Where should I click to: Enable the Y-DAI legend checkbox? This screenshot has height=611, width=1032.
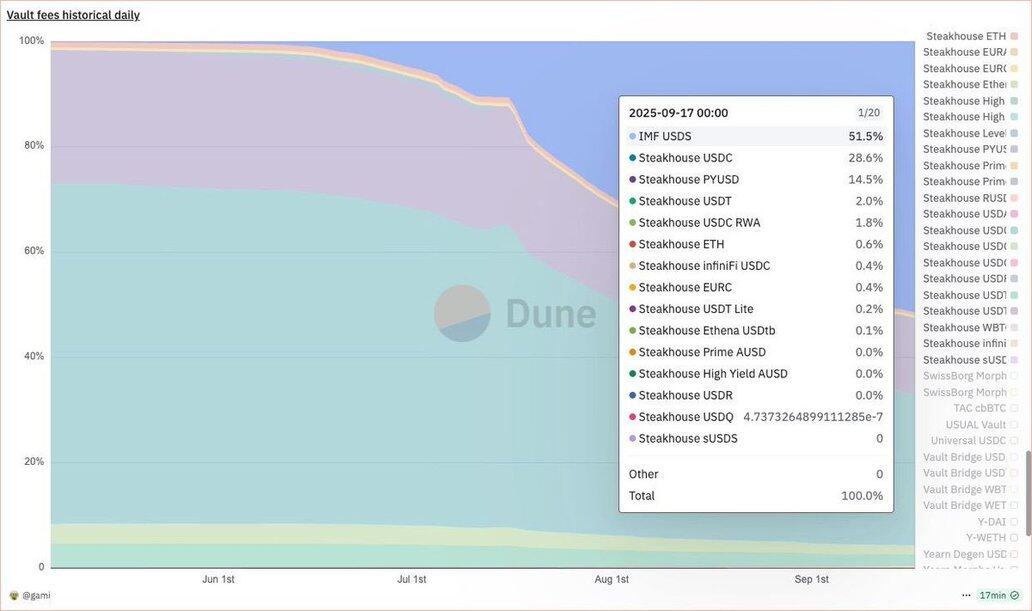[x=1014, y=521]
